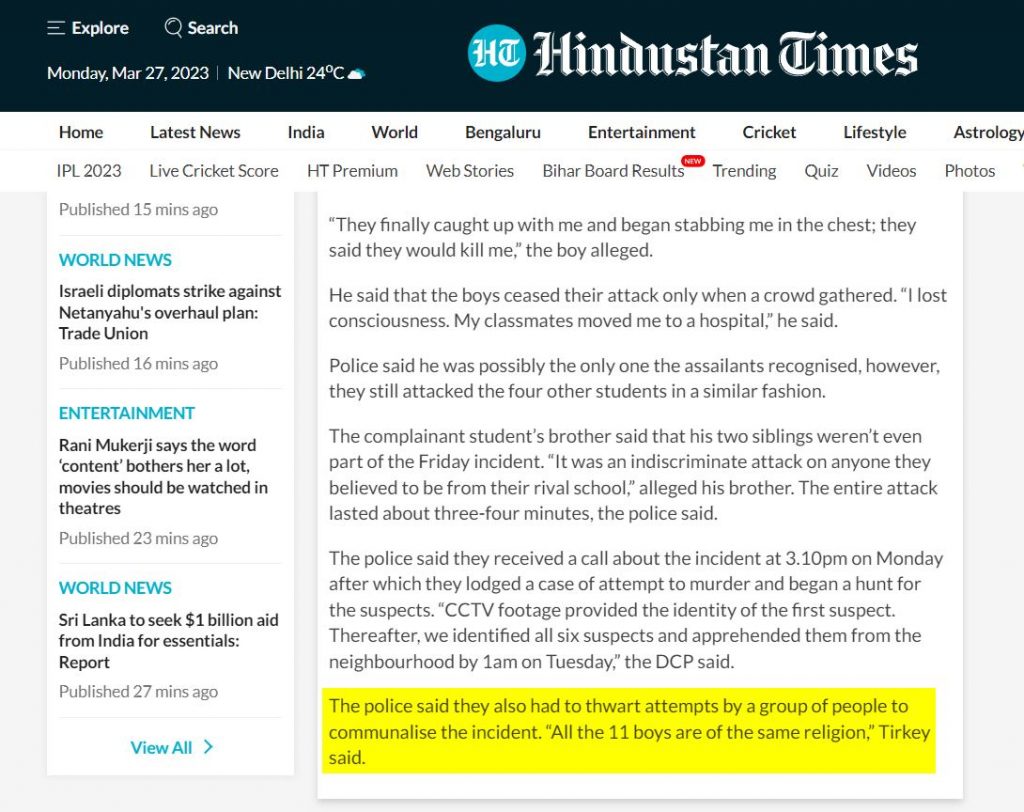The width and height of the screenshot is (1024, 812).
Task: Open the Cricket section
Action: pos(769,132)
